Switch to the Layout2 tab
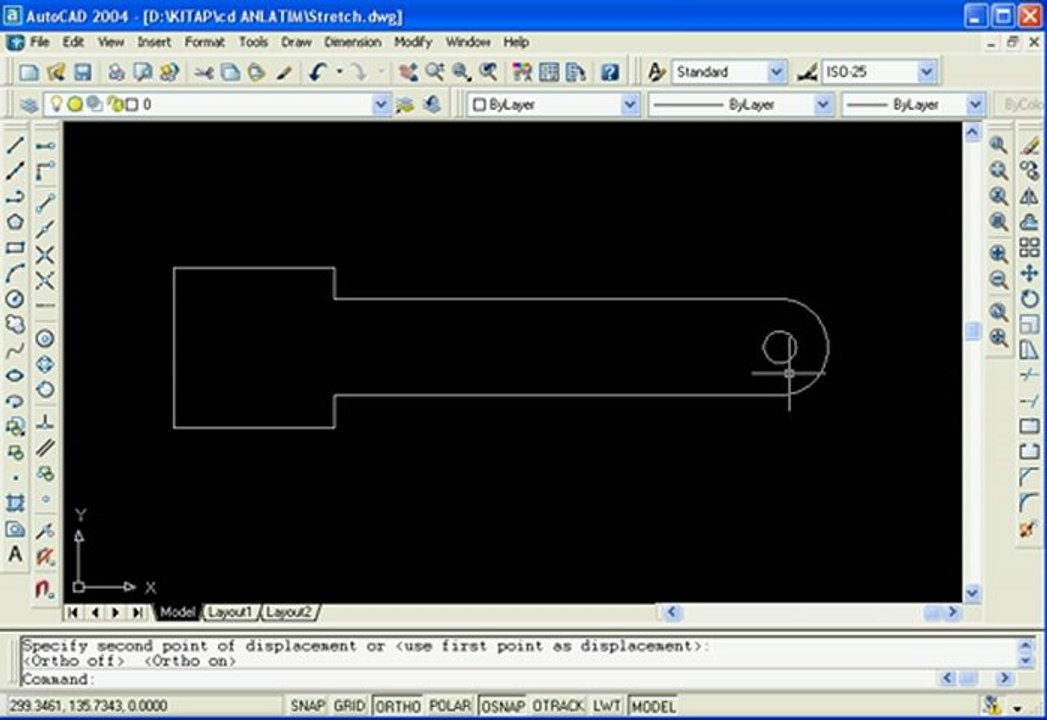The width and height of the screenshot is (1047, 720). (x=288, y=612)
